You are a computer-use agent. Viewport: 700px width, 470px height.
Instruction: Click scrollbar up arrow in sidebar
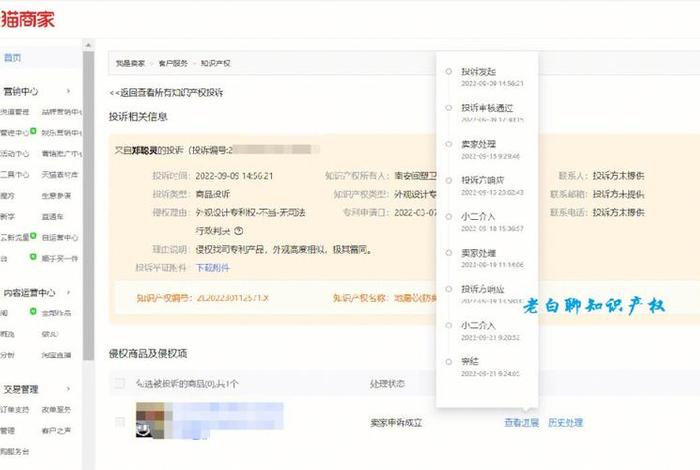(x=88, y=45)
